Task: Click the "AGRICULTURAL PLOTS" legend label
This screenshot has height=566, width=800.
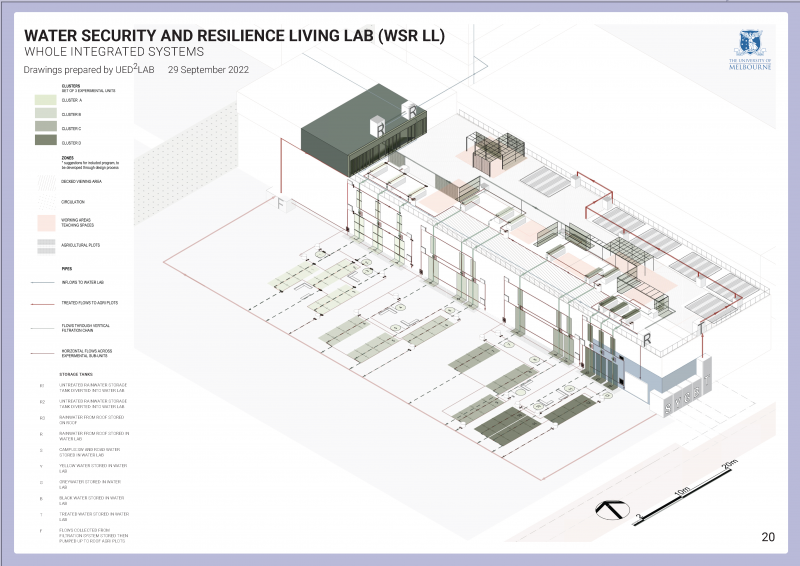Action: coord(81,245)
